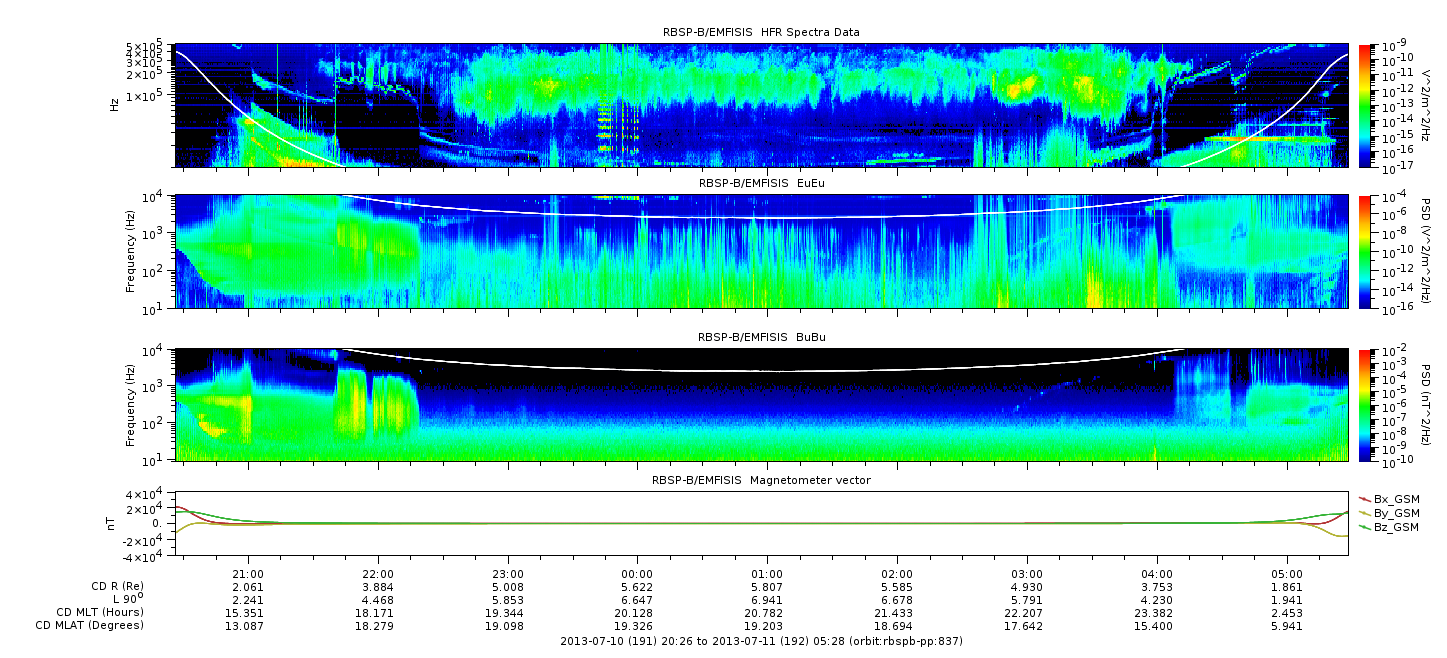This screenshot has height=658, width=1447.
Task: Click the RBSP-B/EMFISIS EuEu panel title
Action: point(760,183)
